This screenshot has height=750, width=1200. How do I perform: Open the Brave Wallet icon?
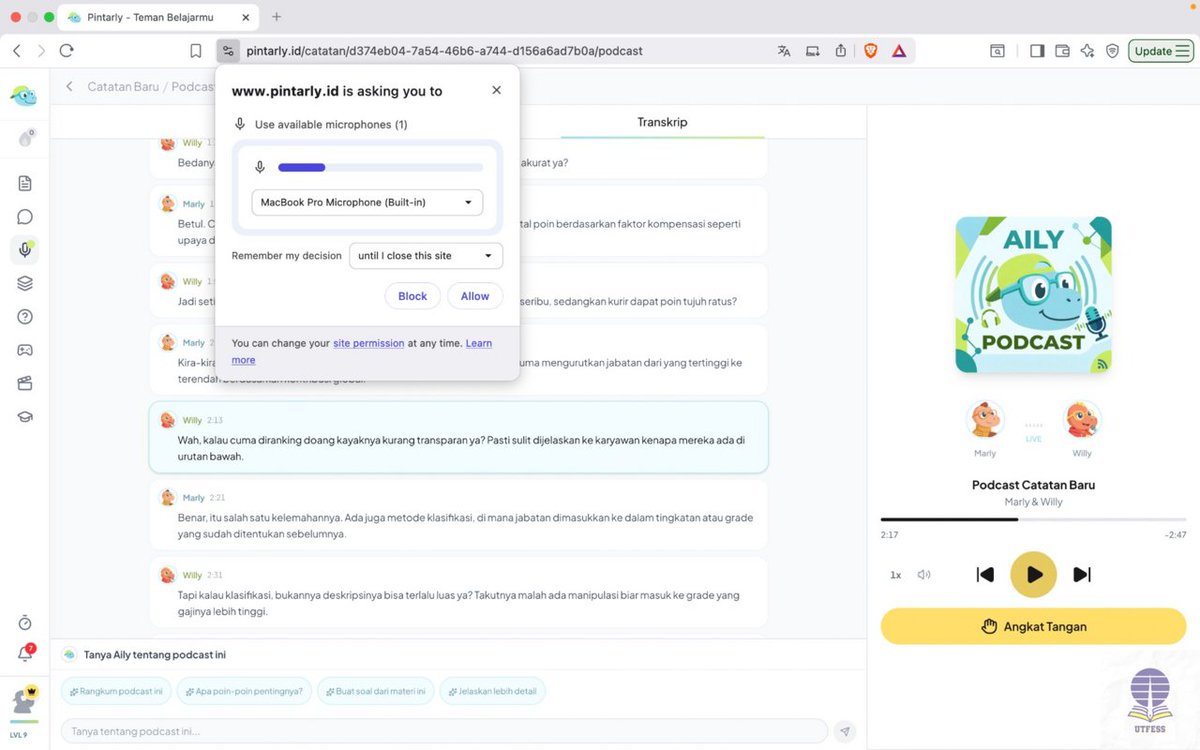[x=1062, y=50]
